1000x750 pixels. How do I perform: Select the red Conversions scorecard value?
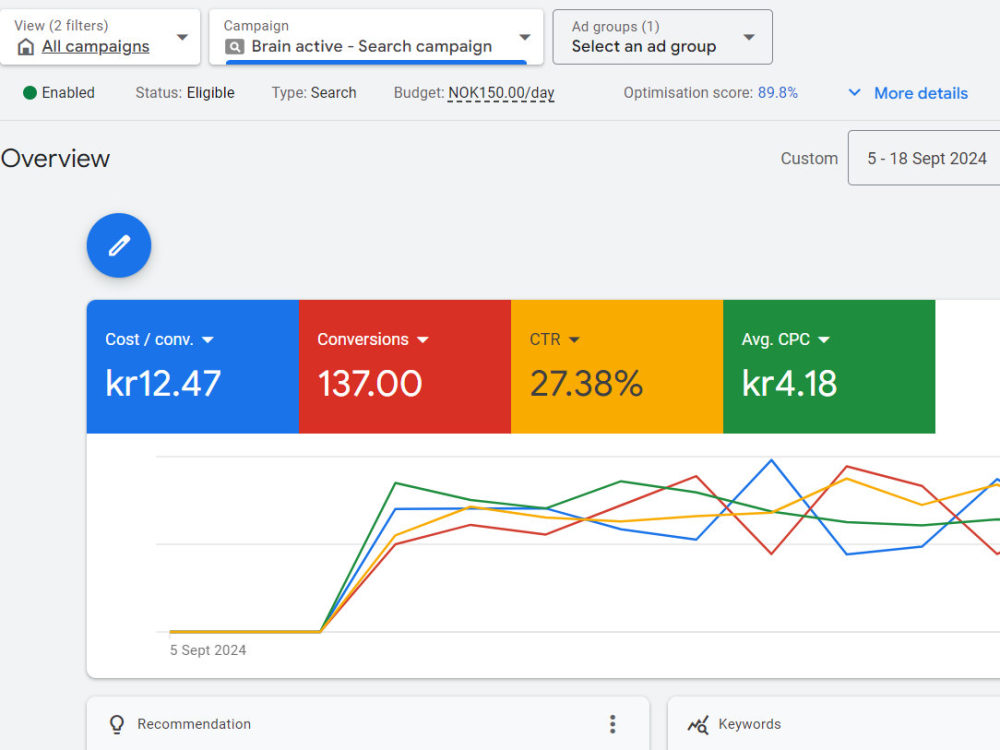370,384
